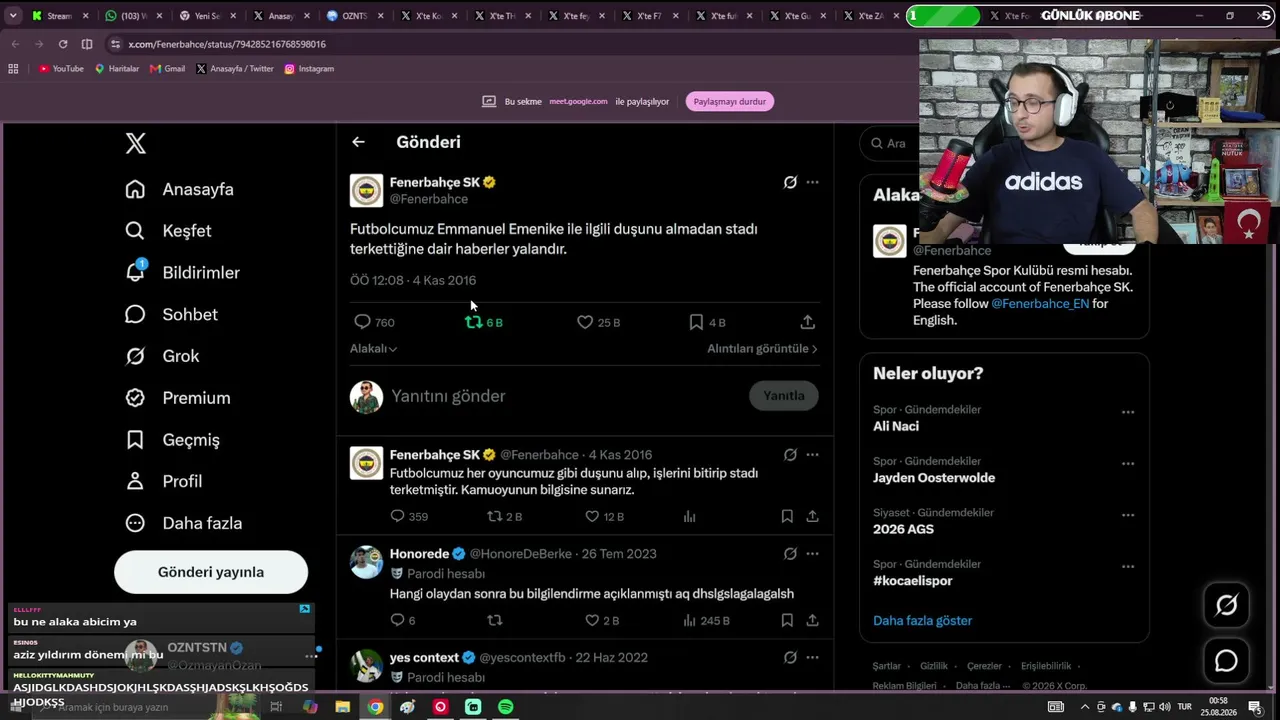Open Premium in the sidebar
The width and height of the screenshot is (1280, 720).
click(x=177, y=398)
